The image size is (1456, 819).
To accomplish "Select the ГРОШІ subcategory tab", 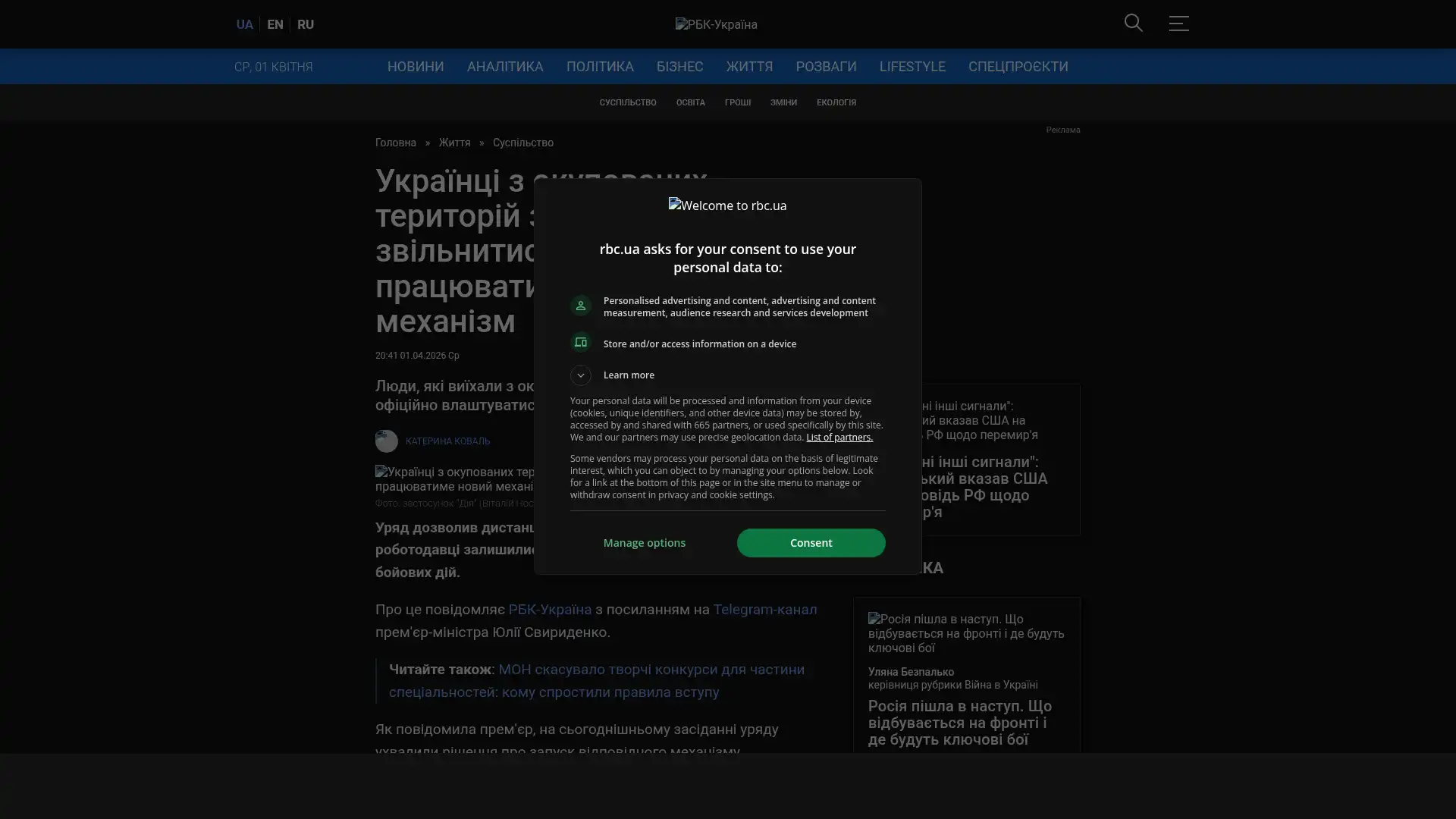I will (737, 102).
